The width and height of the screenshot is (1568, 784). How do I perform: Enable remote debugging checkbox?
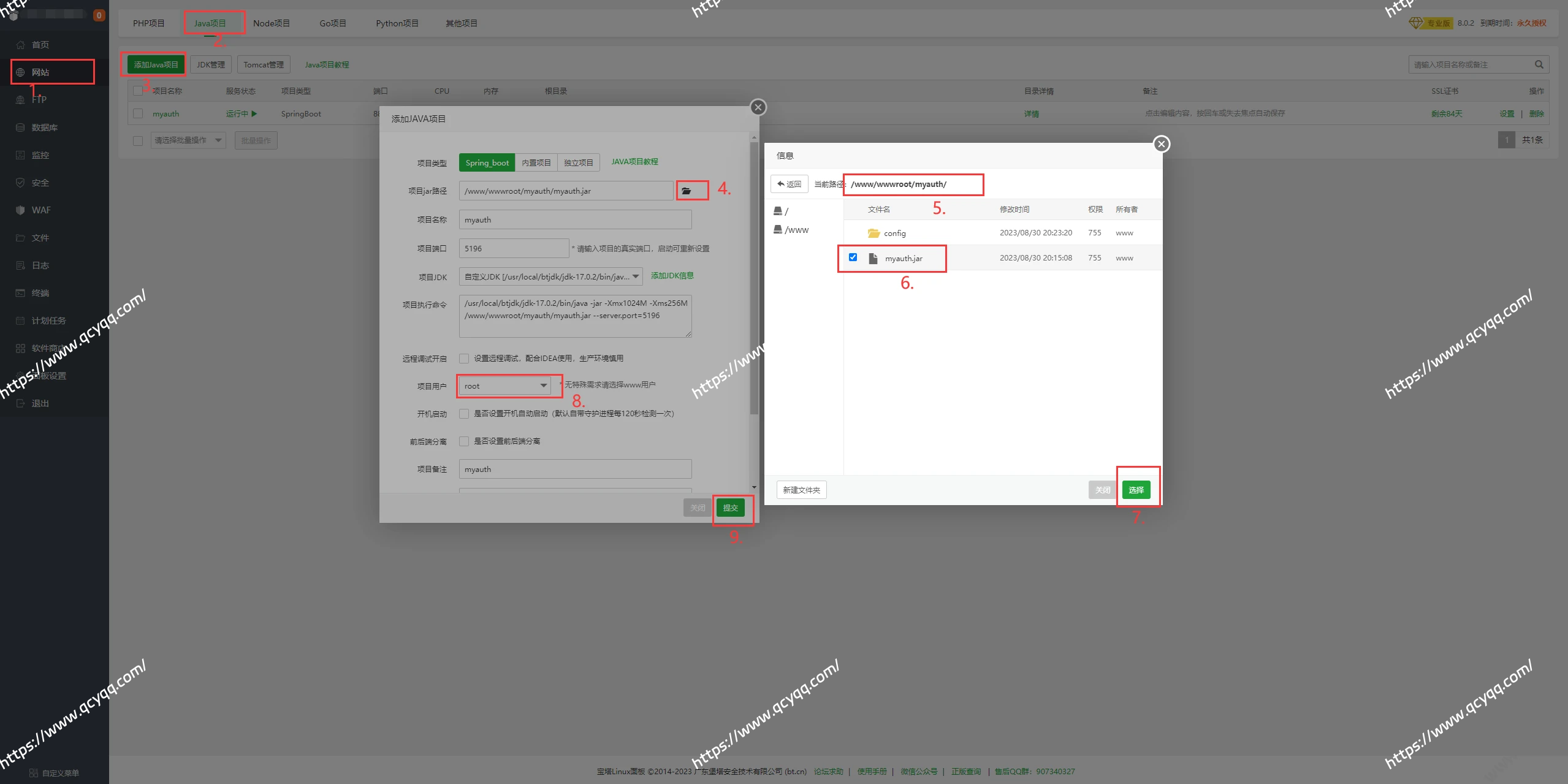click(464, 359)
